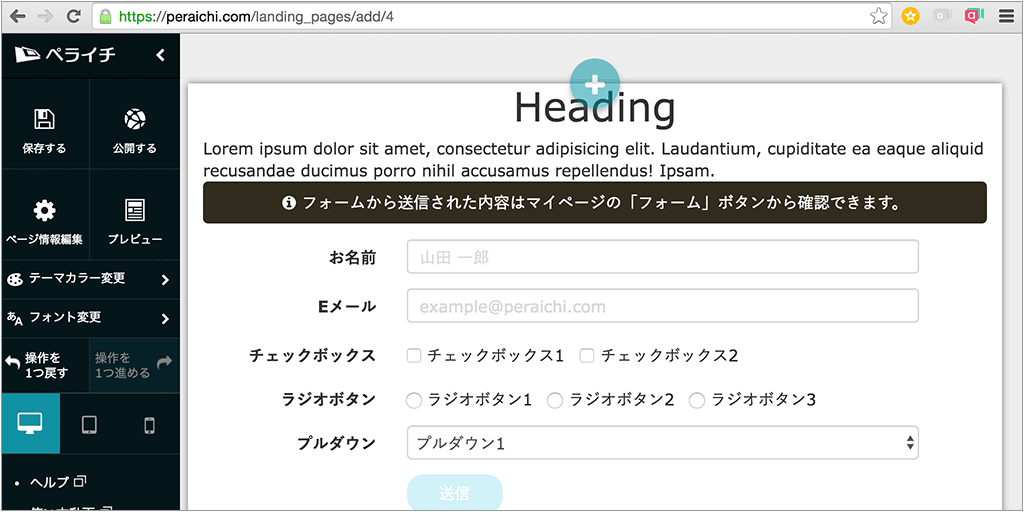Check チェックボックス2
The image size is (1024, 512).
point(587,356)
